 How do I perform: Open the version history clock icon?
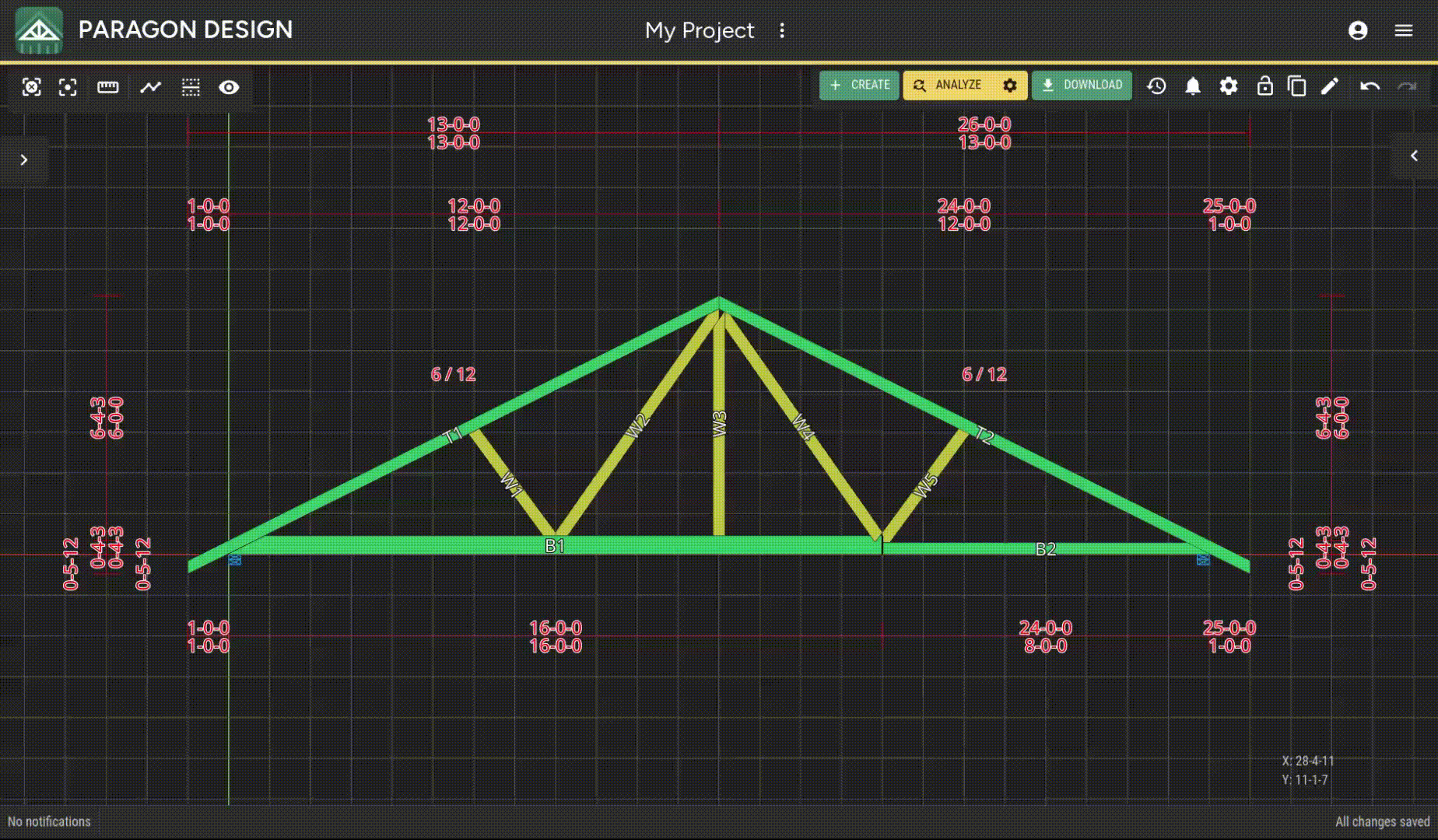1156,86
